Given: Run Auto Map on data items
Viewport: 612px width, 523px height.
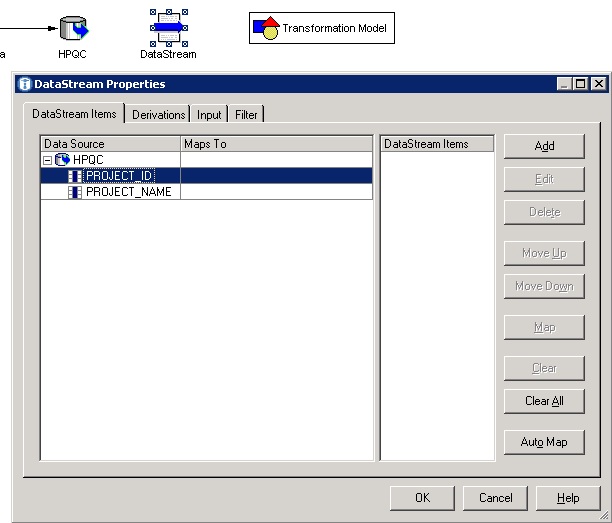Looking at the screenshot, I should (x=544, y=442).
